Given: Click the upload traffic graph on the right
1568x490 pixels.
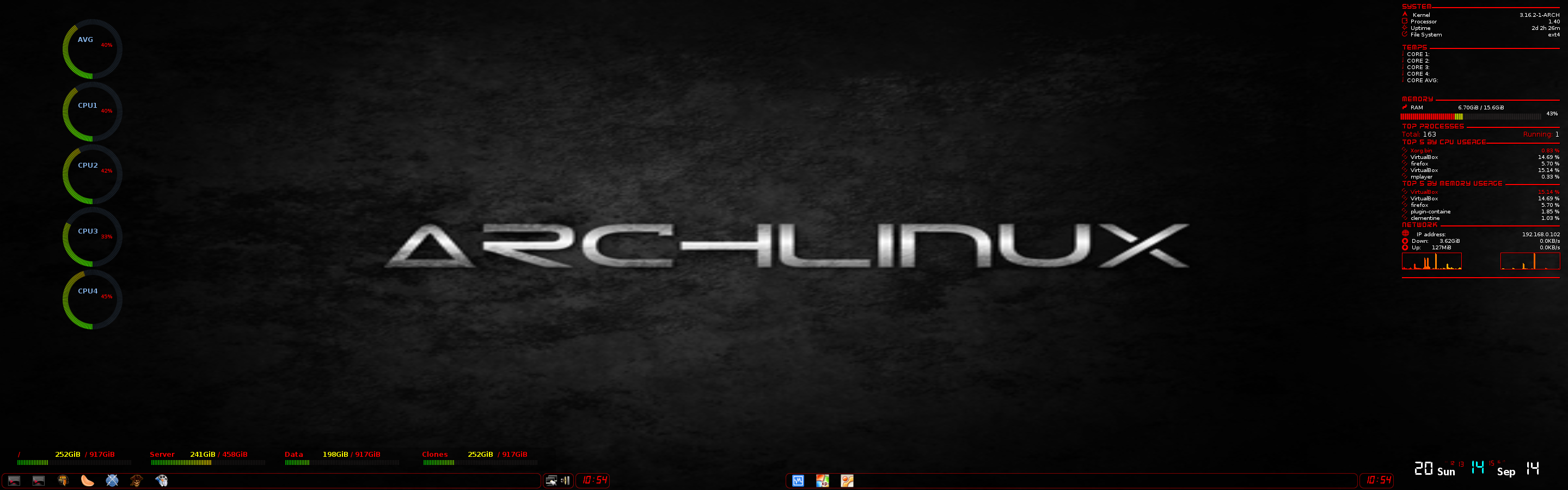Looking at the screenshot, I should coord(1530,261).
